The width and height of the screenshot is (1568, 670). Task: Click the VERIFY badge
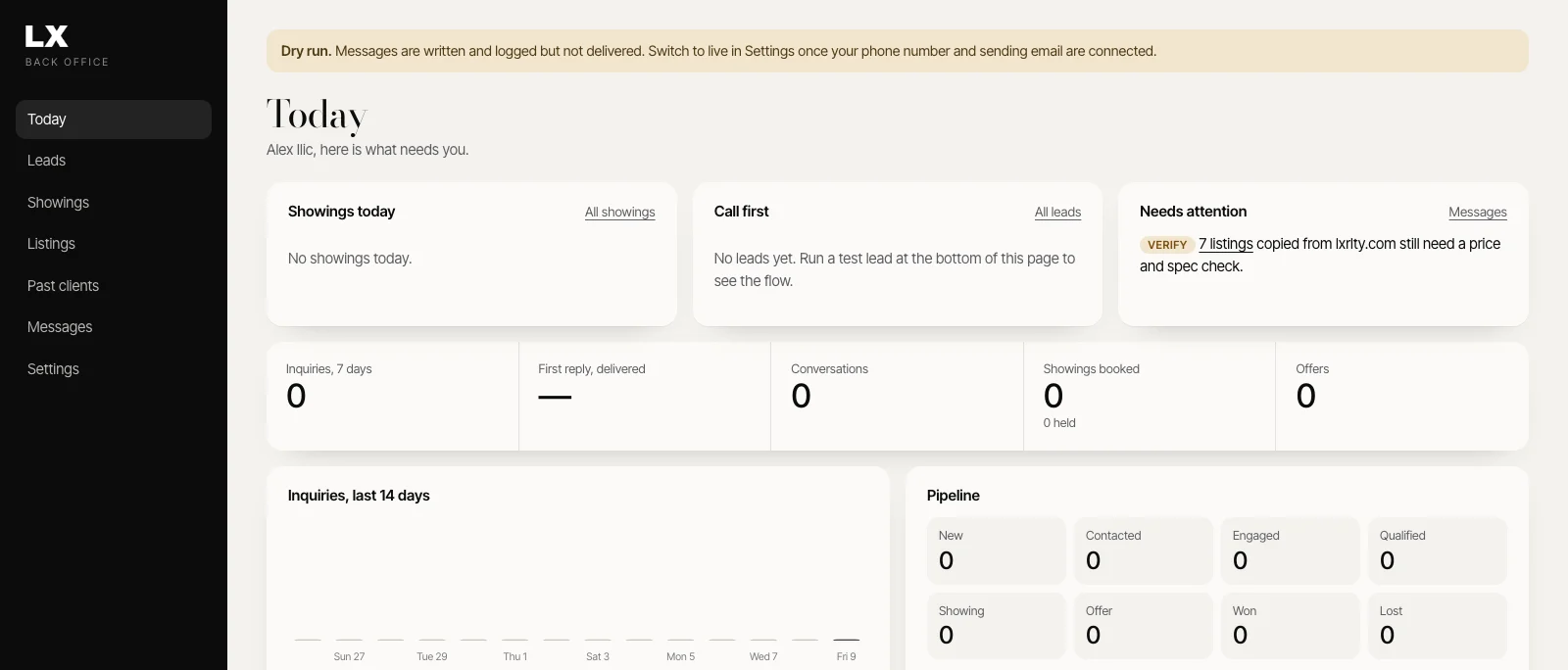click(1167, 245)
